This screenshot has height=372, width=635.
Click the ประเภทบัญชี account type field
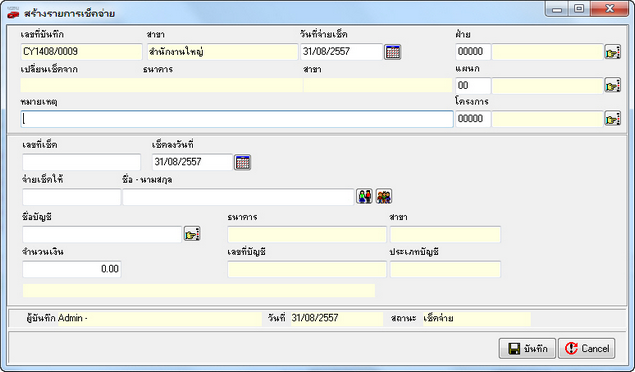coord(445,269)
